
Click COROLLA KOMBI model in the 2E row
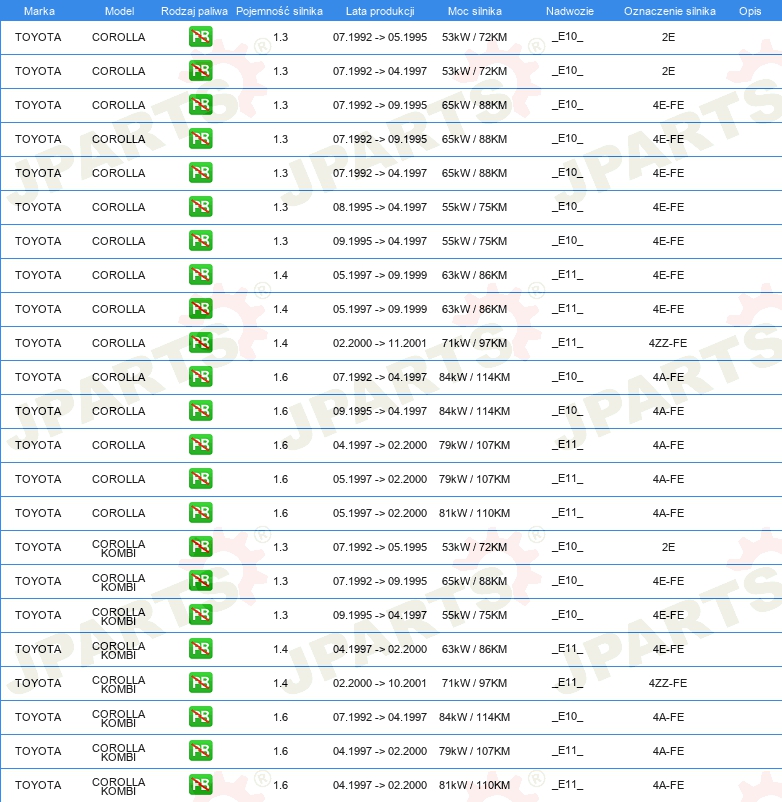[119, 548]
